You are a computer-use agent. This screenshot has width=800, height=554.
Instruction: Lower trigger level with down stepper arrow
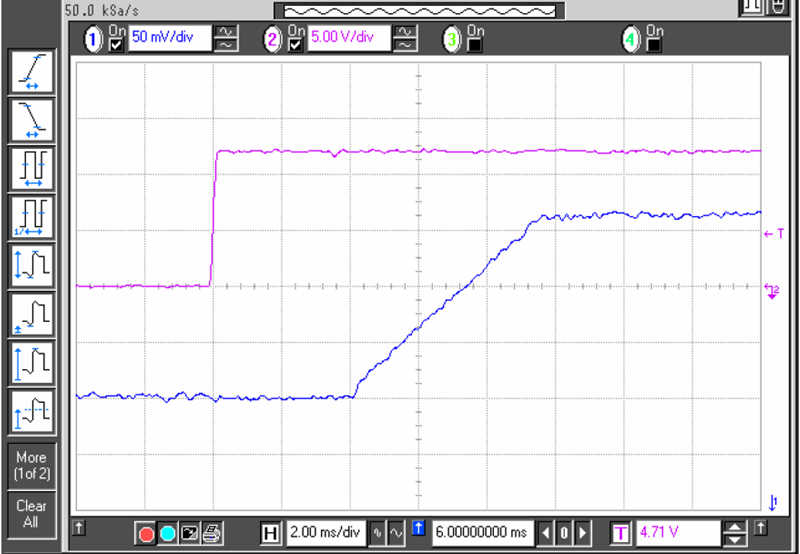coord(735,539)
